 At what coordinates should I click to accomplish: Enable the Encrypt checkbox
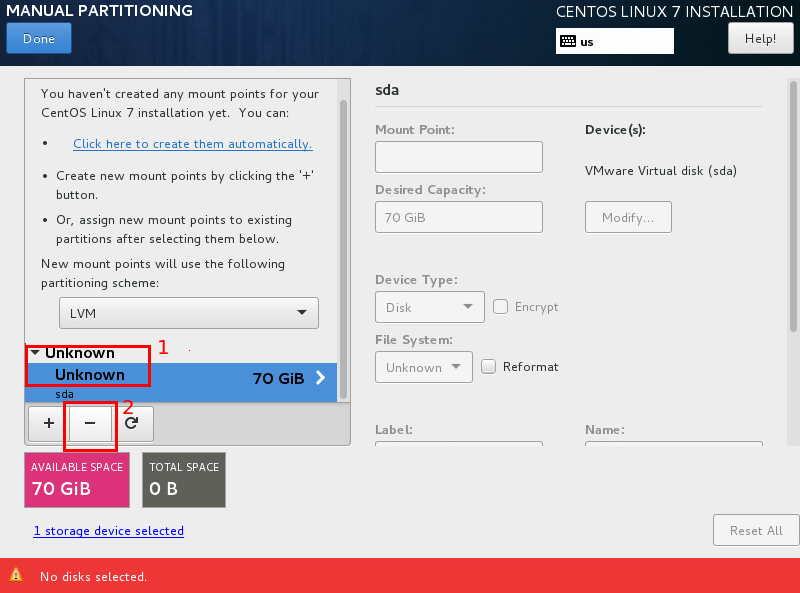pyautogui.click(x=501, y=307)
